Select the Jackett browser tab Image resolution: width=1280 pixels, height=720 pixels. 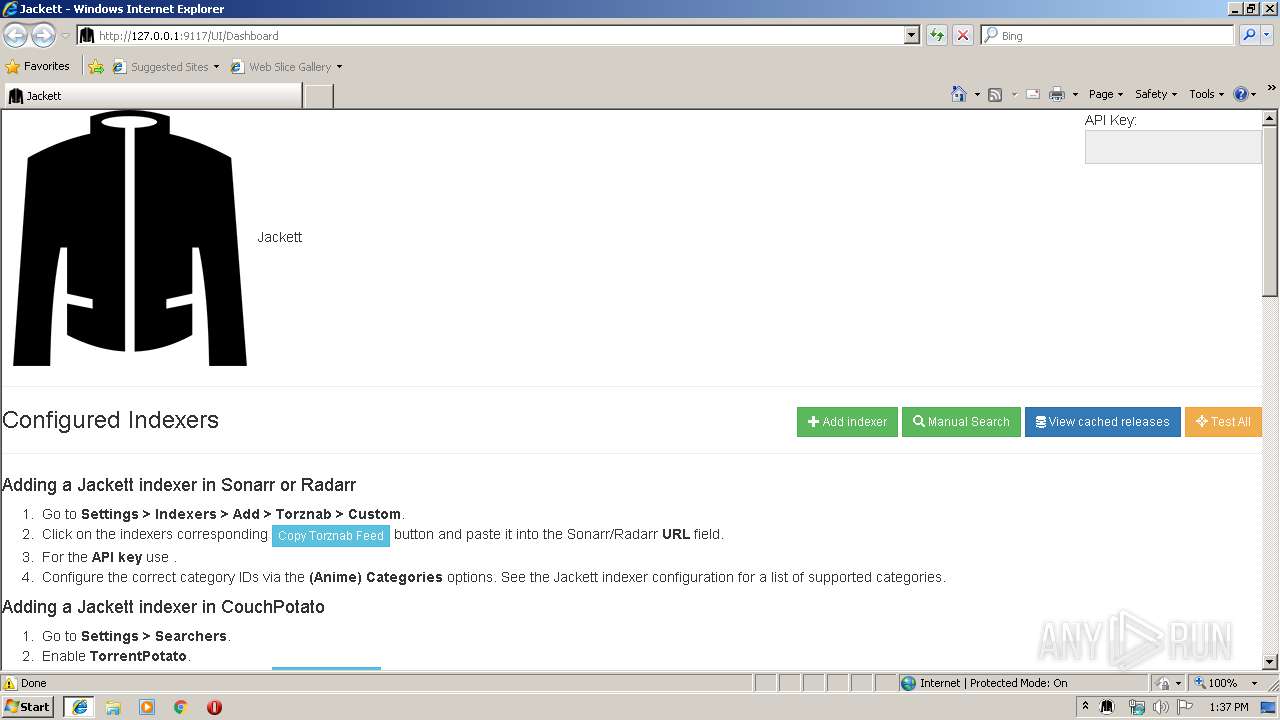click(x=152, y=96)
